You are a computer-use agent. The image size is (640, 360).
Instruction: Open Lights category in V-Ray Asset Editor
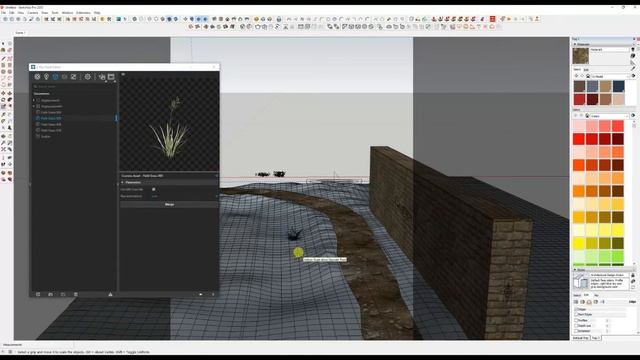coord(46,77)
